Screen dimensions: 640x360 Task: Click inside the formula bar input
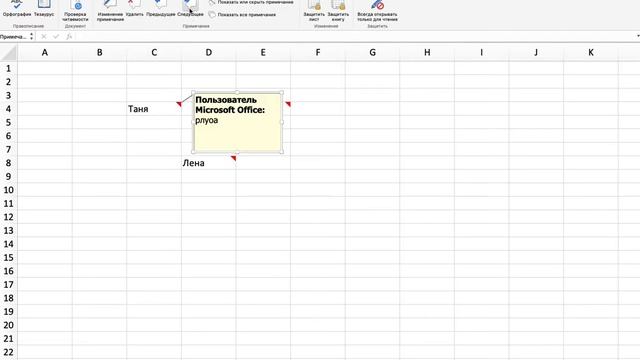pyautogui.click(x=354, y=37)
